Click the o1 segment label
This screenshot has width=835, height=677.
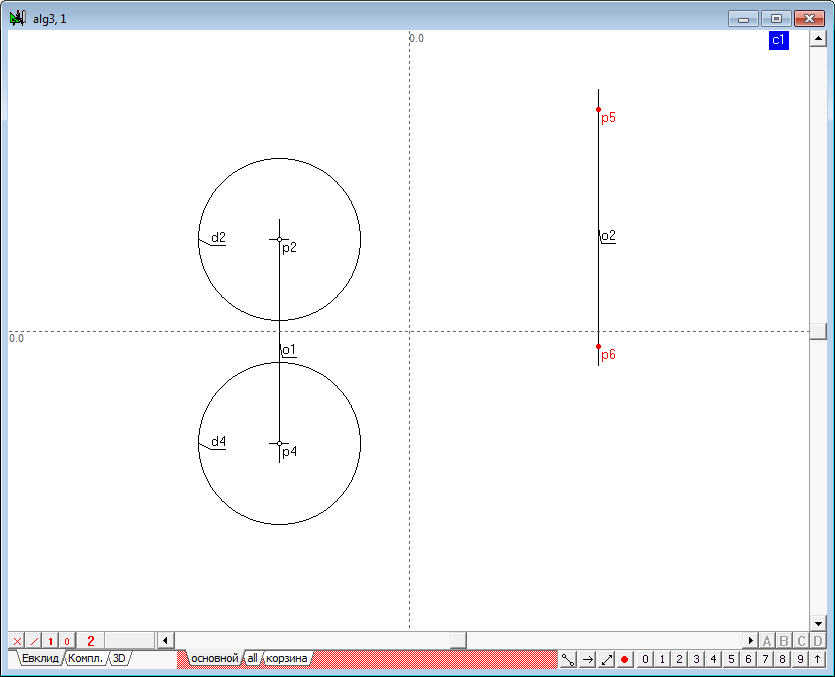289,350
